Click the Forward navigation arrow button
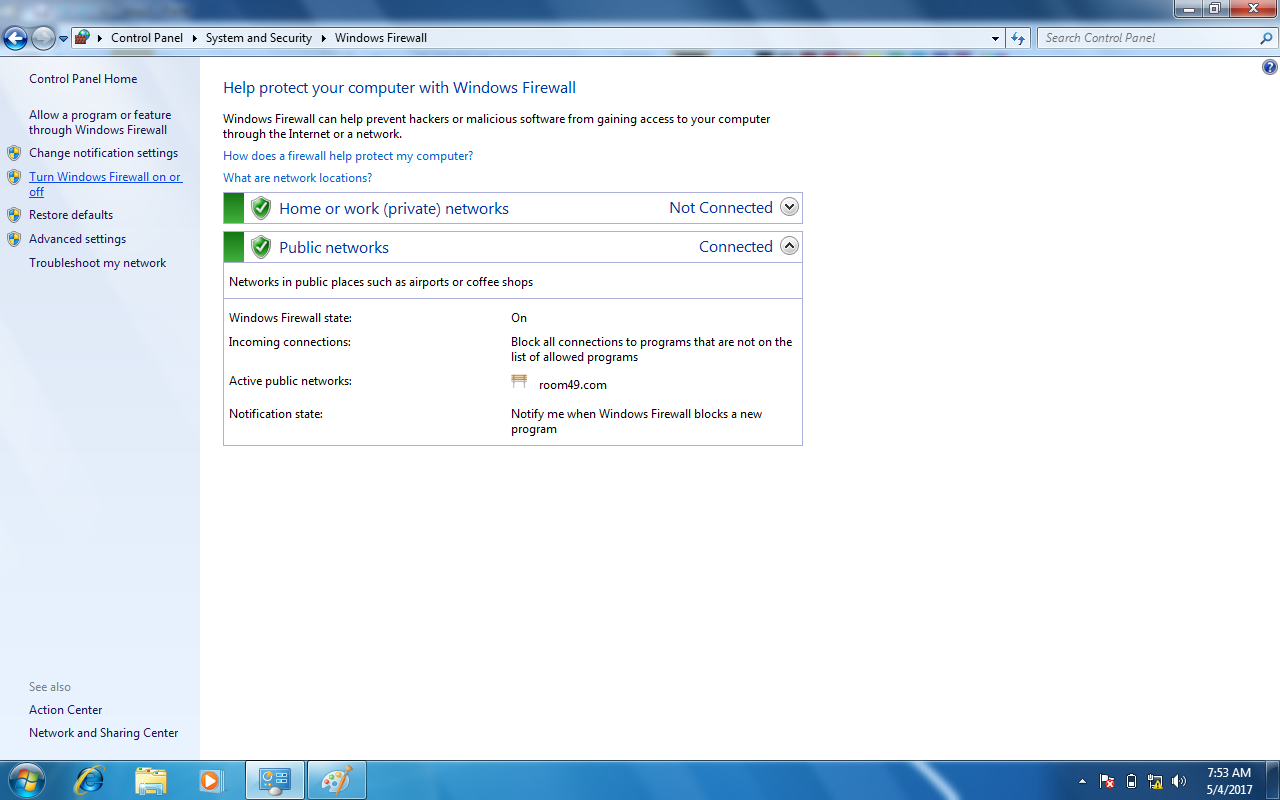The image size is (1280, 800). coord(43,39)
